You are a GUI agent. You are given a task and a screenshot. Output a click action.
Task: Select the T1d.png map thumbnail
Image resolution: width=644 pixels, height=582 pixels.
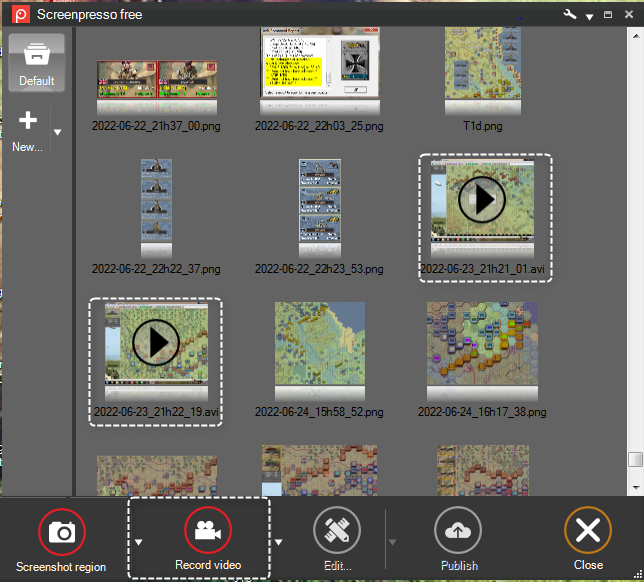click(483, 63)
